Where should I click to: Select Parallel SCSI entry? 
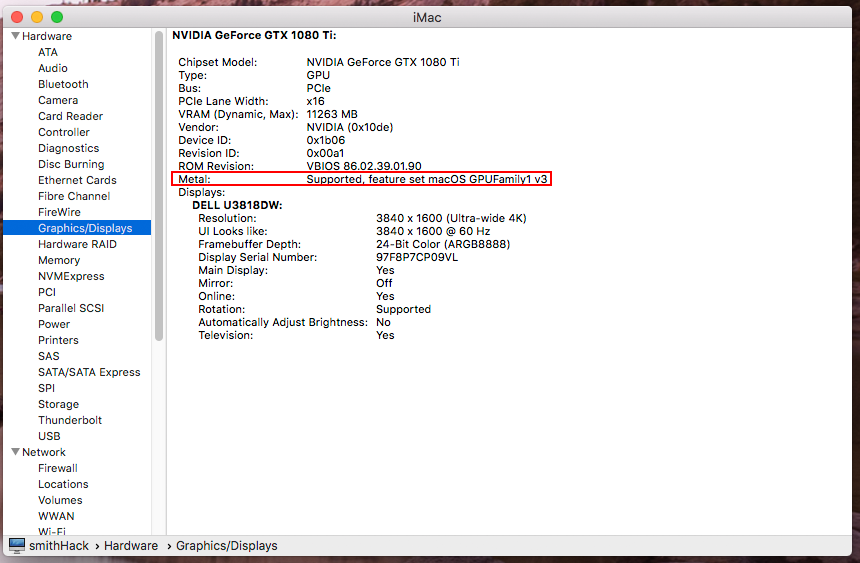(71, 308)
